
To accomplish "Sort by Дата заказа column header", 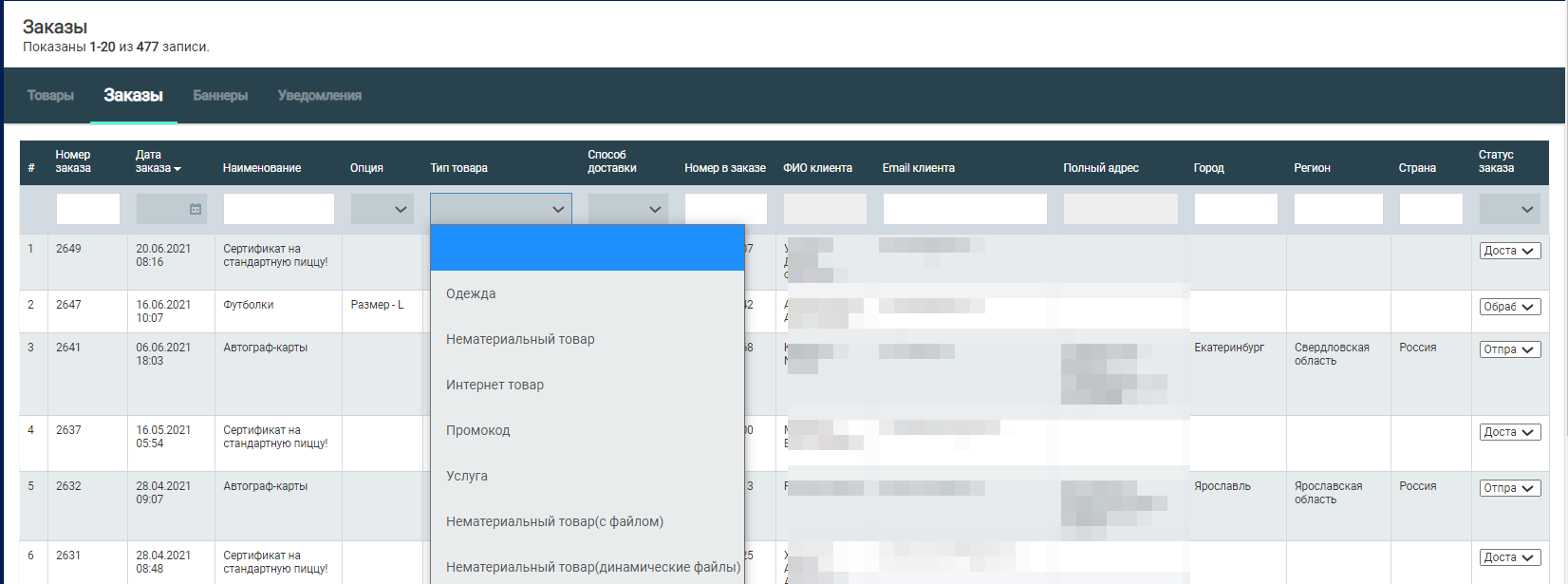I will click(157, 161).
